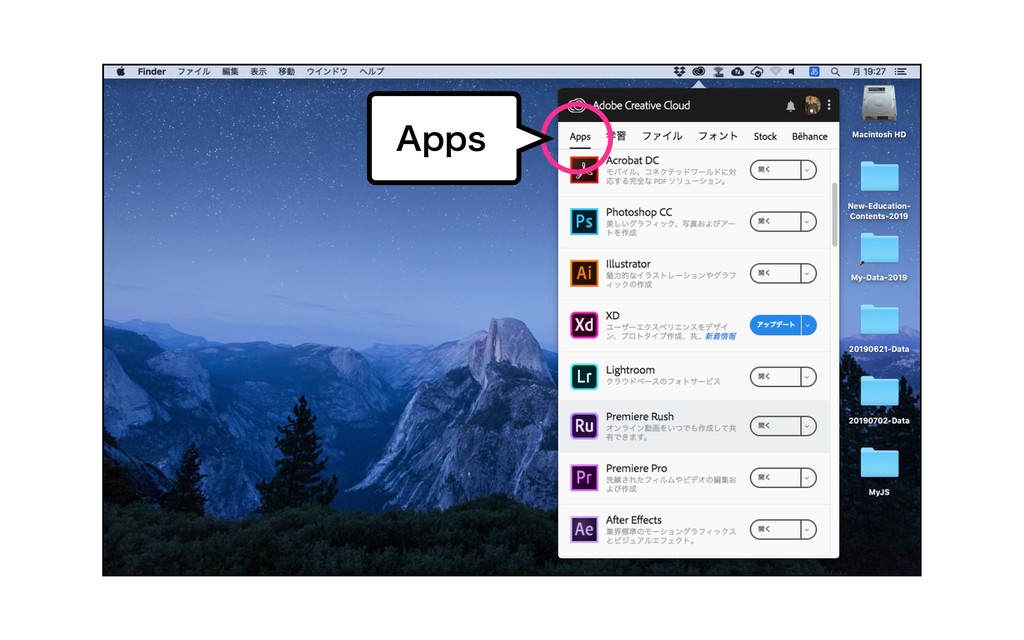
Task: Click Open button for Illustrator
Action: pos(775,273)
